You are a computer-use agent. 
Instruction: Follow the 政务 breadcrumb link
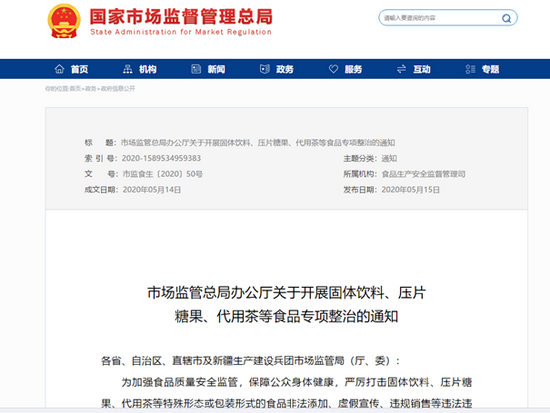pyautogui.click(x=90, y=89)
